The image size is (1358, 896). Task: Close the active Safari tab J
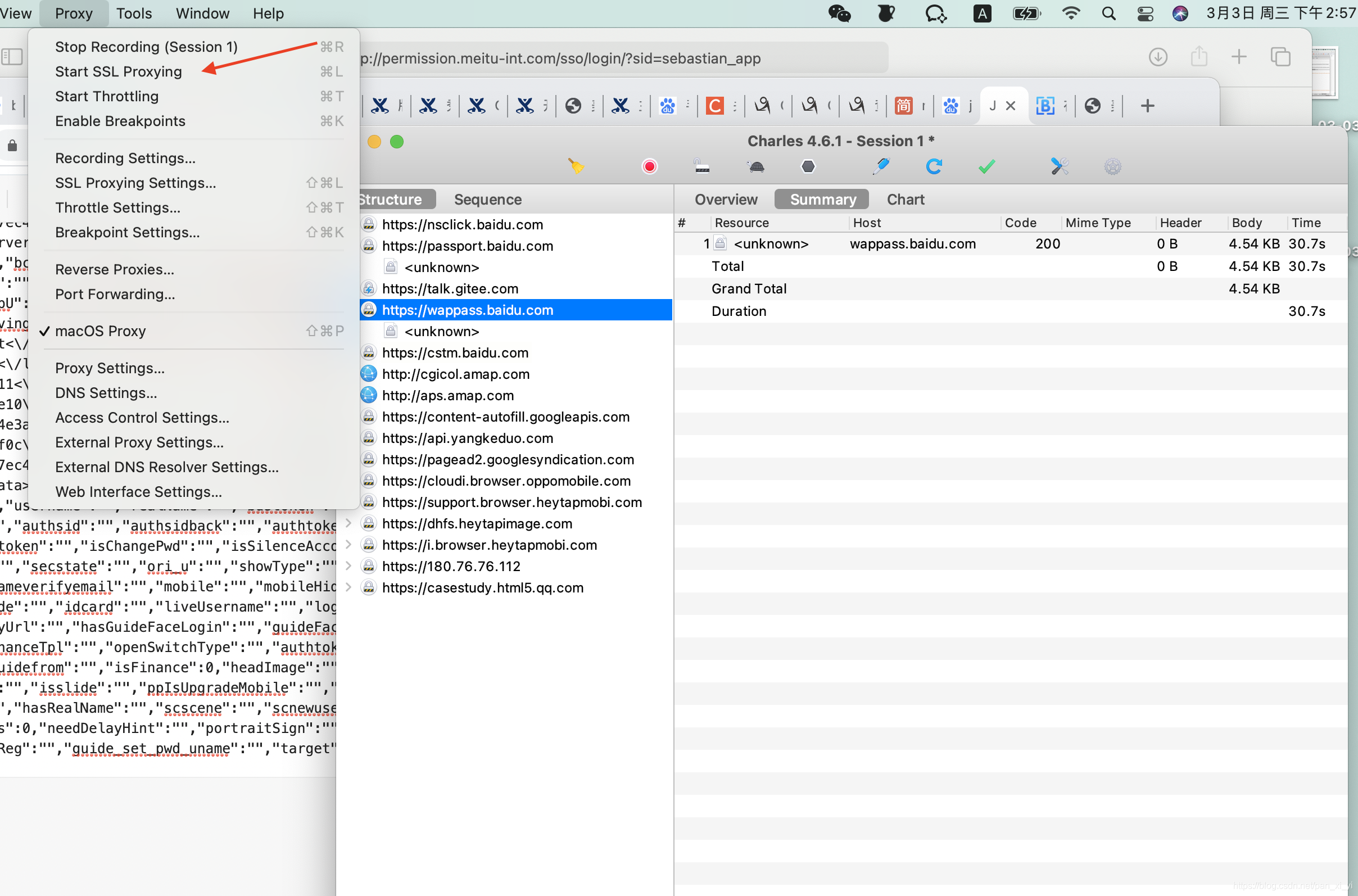pos(1010,106)
